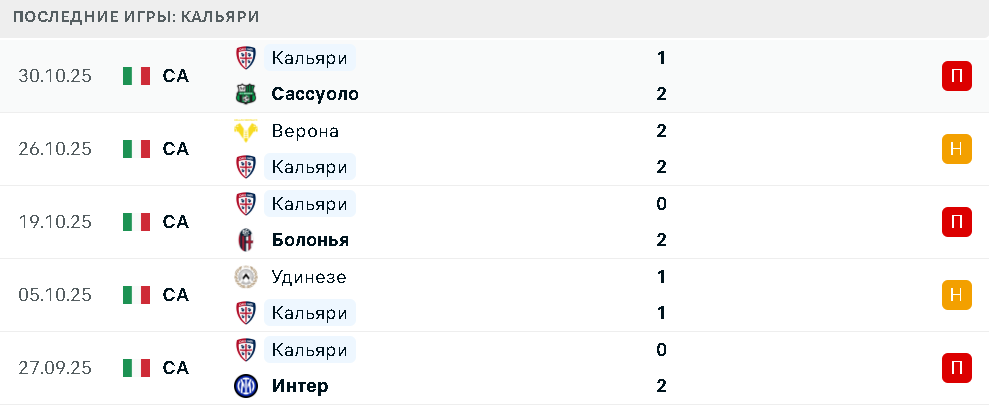Click the red loss badge for 19.10.25
The width and height of the screenshot is (989, 409).
[x=956, y=222]
